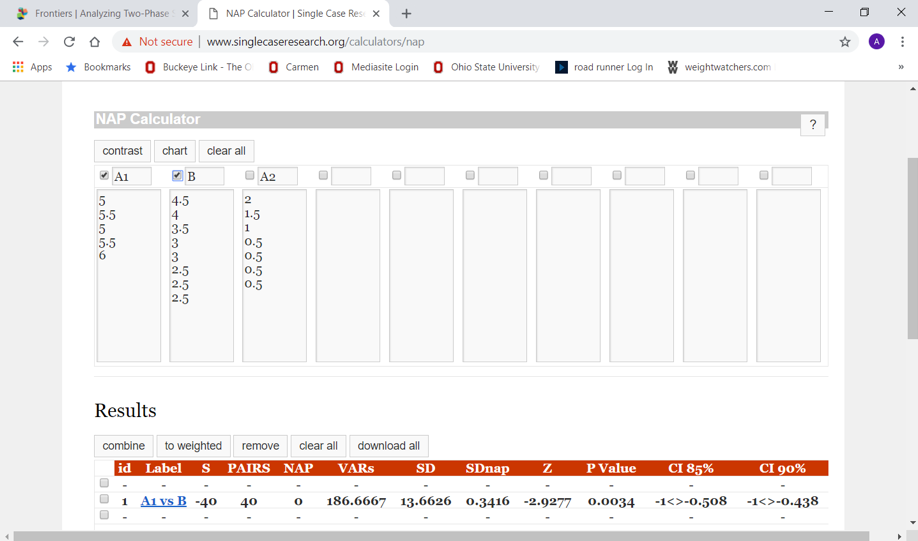Check the tenth column checkbox
The width and height of the screenshot is (918, 541).
(763, 175)
